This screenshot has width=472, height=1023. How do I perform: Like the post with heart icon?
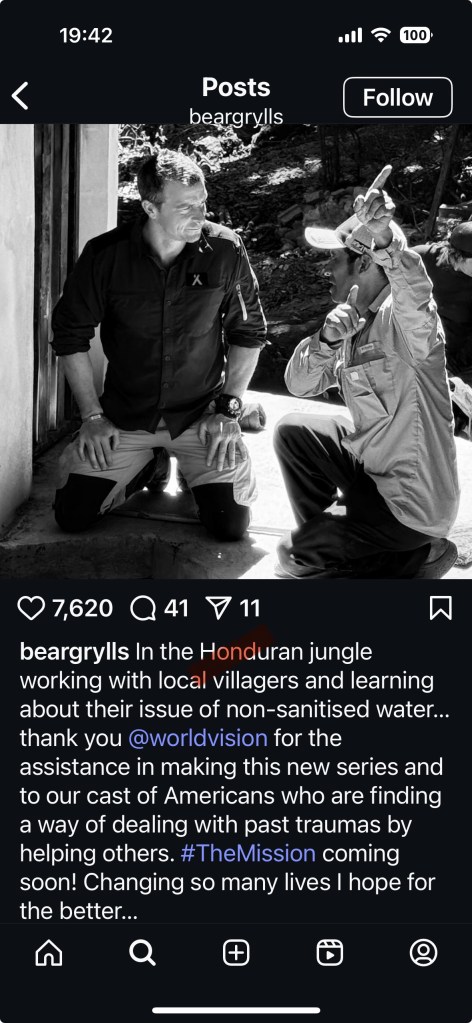[31, 609]
